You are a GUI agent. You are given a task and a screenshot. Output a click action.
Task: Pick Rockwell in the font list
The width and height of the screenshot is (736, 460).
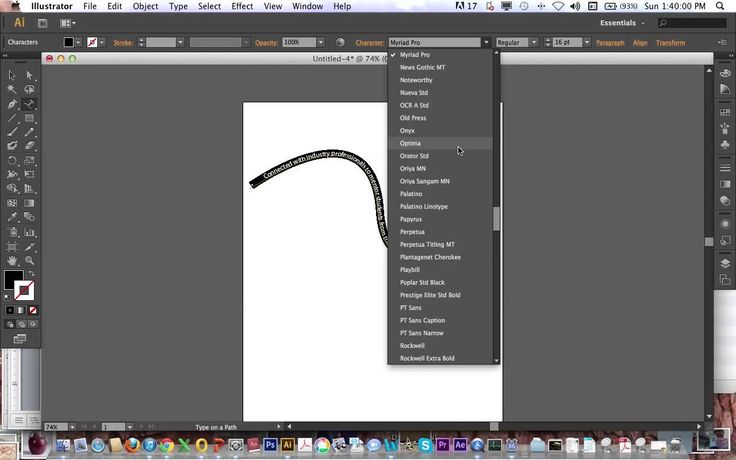pyautogui.click(x=412, y=346)
